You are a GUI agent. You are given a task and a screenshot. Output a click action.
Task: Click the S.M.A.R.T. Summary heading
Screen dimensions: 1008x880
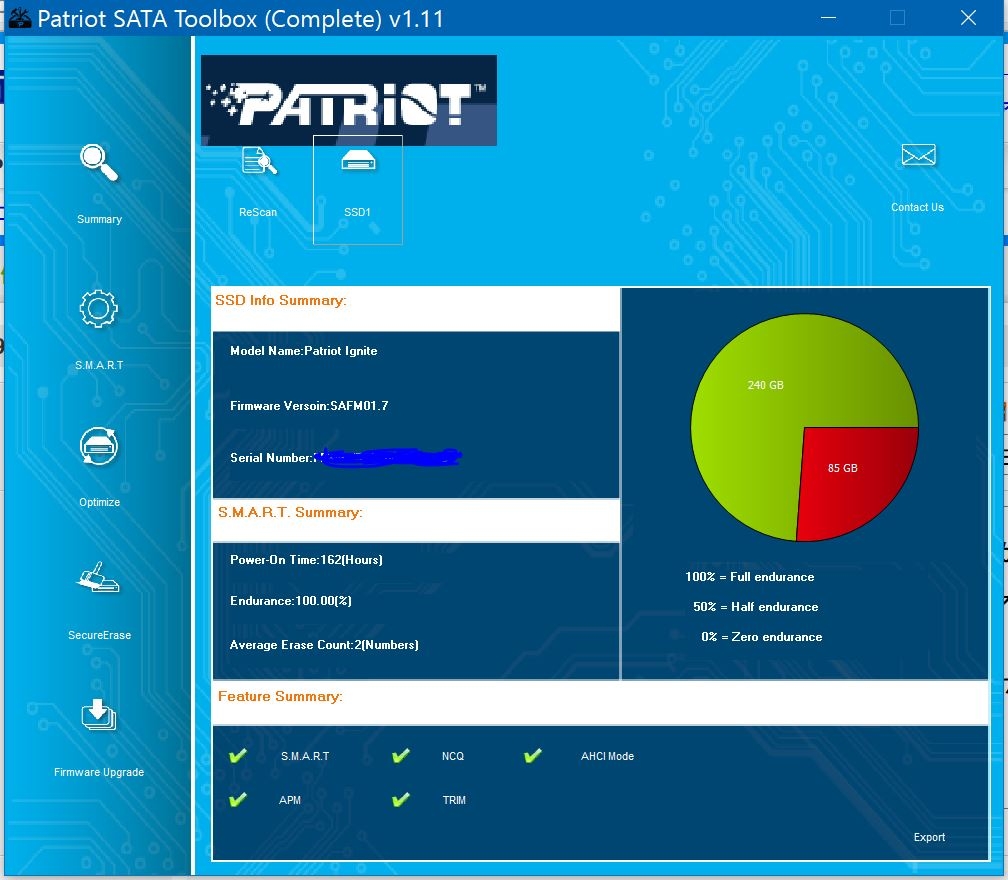point(290,512)
